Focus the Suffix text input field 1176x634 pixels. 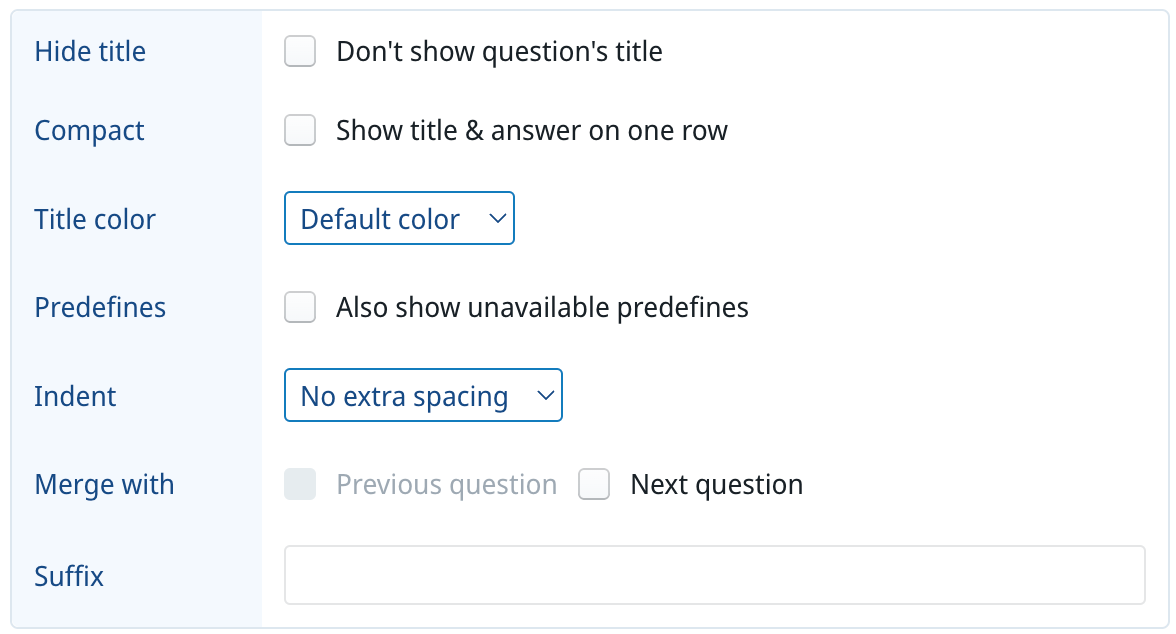coord(714,575)
